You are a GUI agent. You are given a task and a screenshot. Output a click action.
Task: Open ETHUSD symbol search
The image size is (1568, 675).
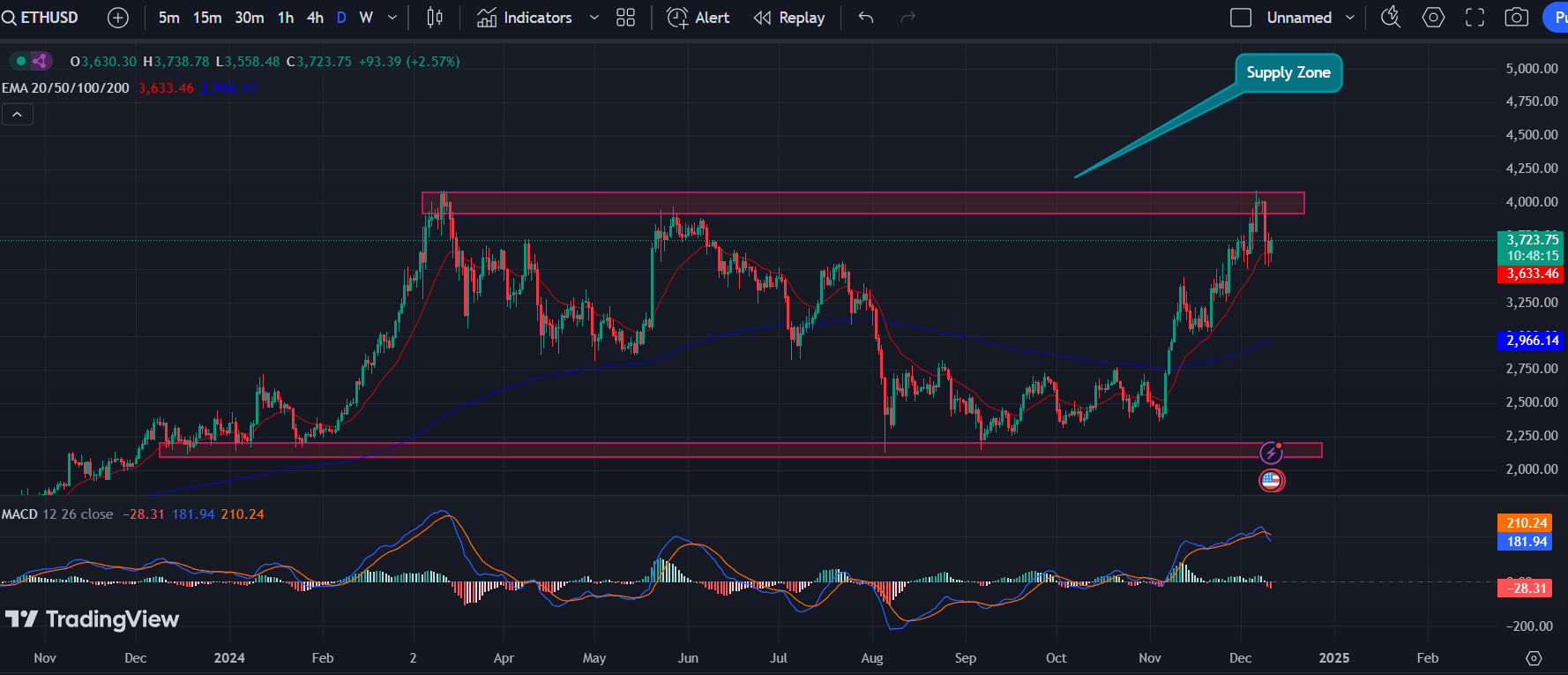coord(41,18)
